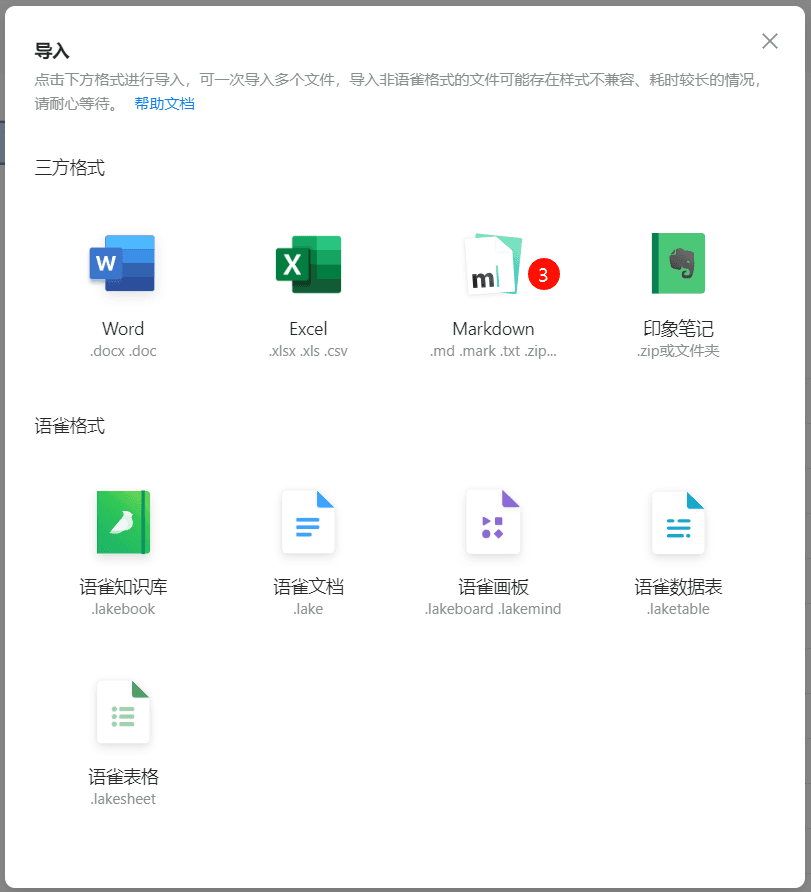Select the 印象笔记 import icon
The image size is (811, 892).
click(x=677, y=263)
